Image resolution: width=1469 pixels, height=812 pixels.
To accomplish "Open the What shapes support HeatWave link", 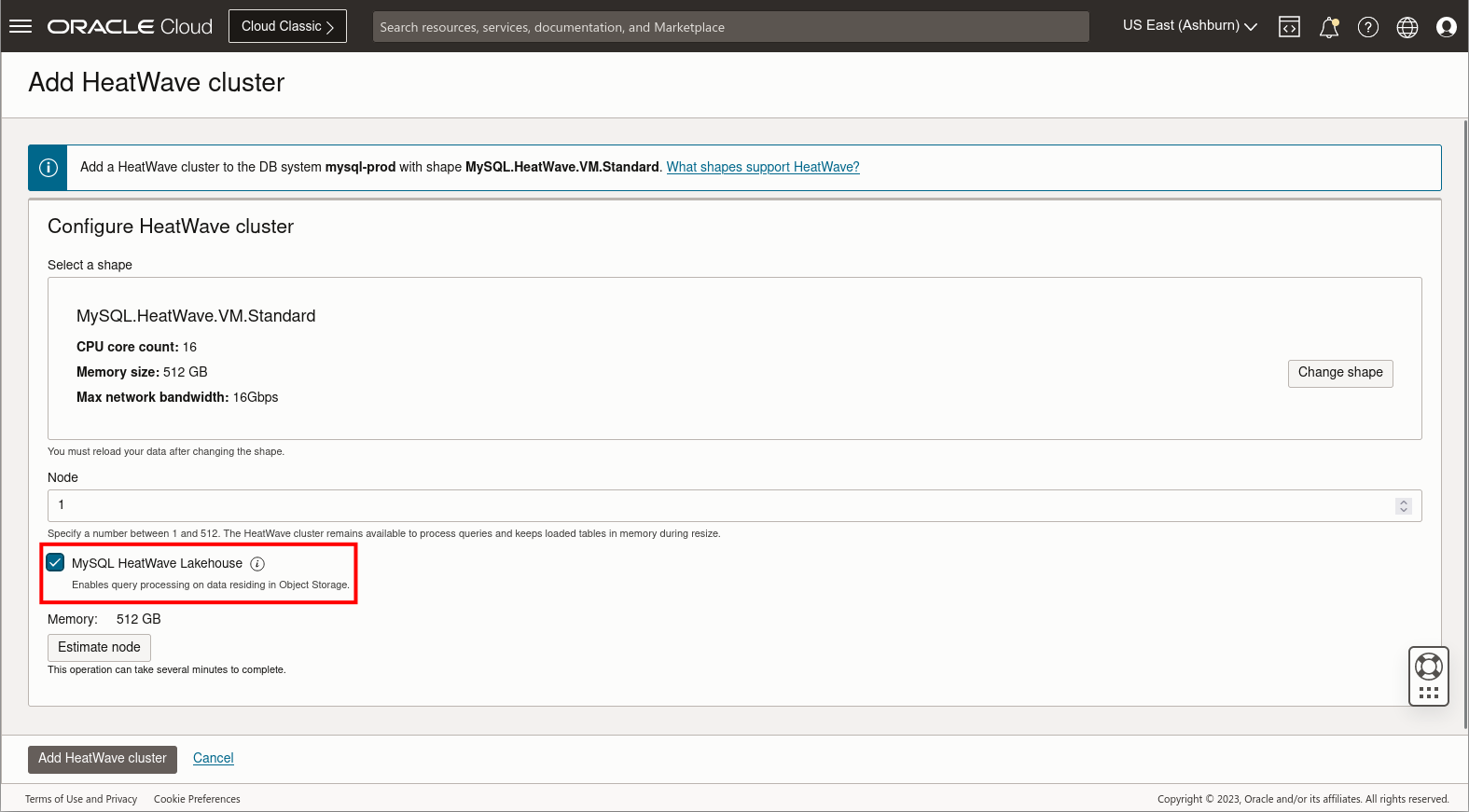I will [763, 168].
